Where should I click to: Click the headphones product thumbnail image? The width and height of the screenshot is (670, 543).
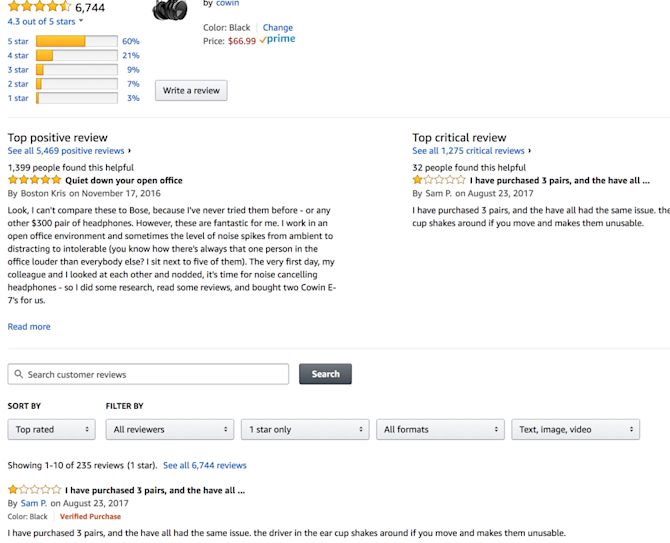coord(170,10)
